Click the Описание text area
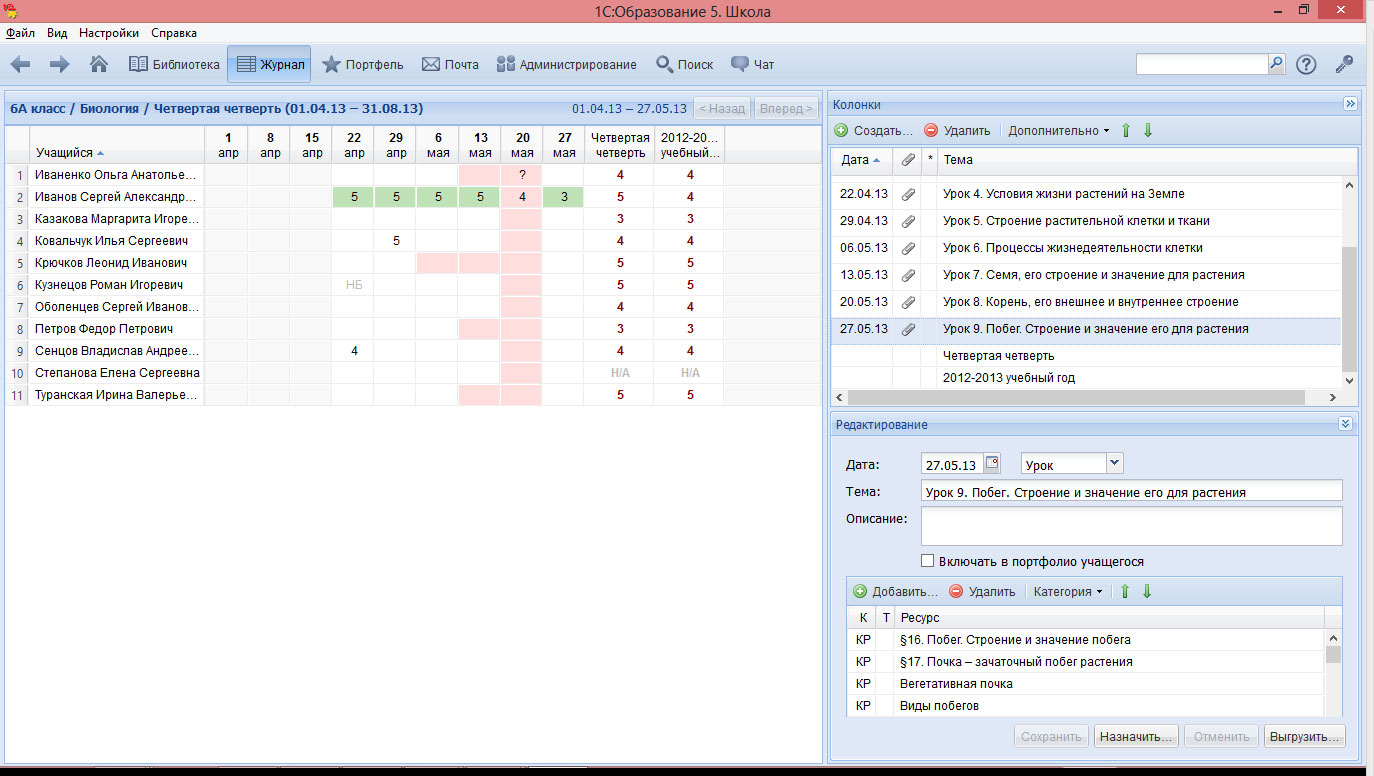The image size is (1374, 776). click(x=1131, y=526)
